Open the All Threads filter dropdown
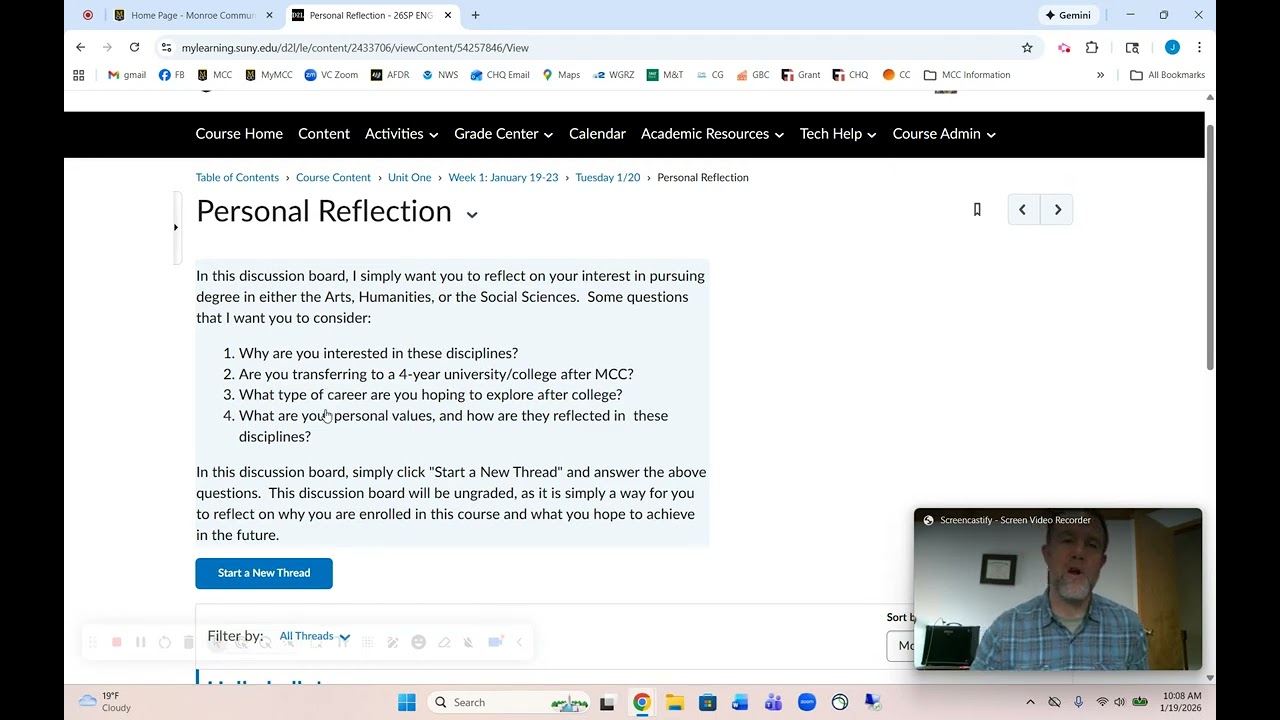The image size is (1280, 720). (315, 636)
